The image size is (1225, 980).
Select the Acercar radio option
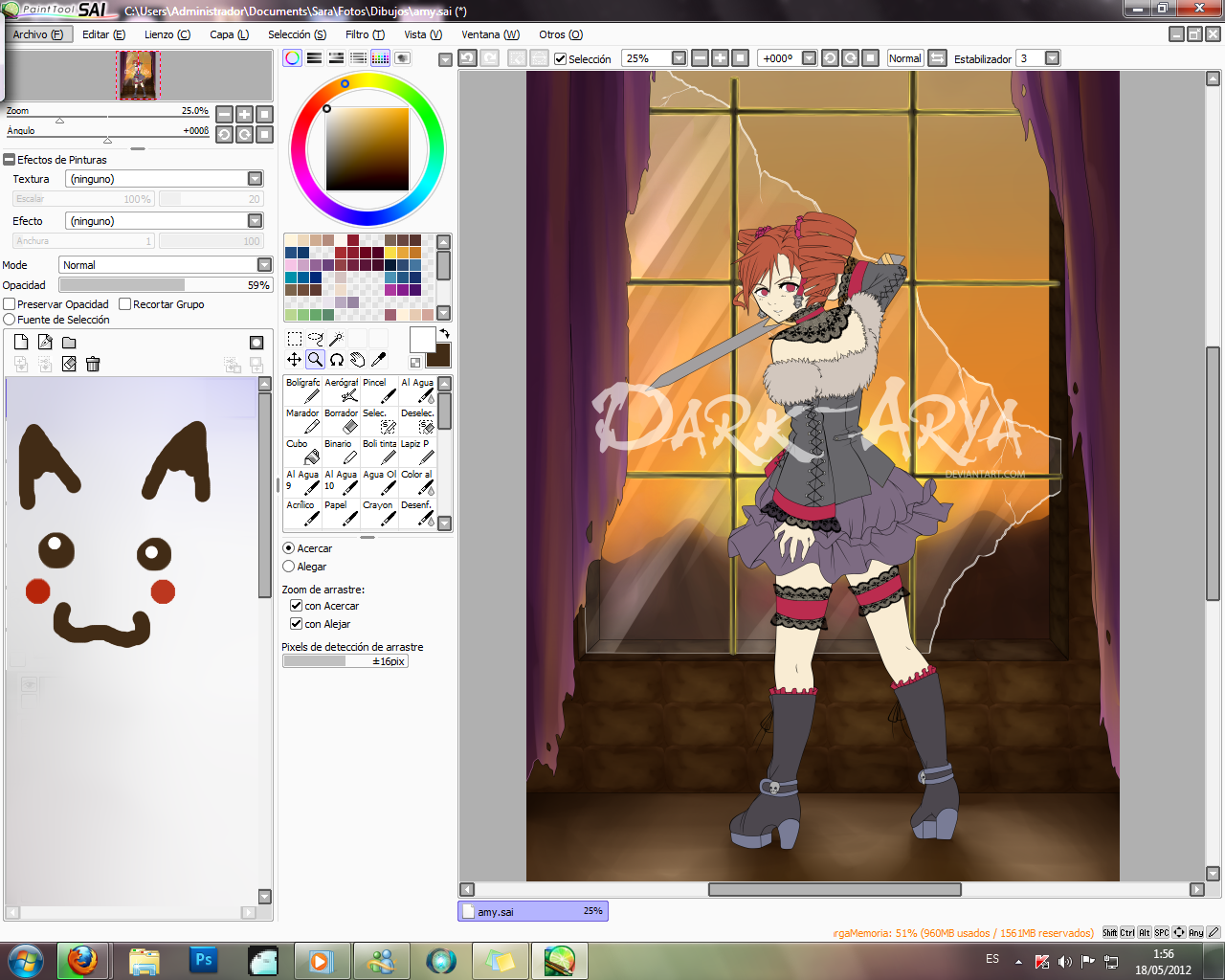[288, 548]
